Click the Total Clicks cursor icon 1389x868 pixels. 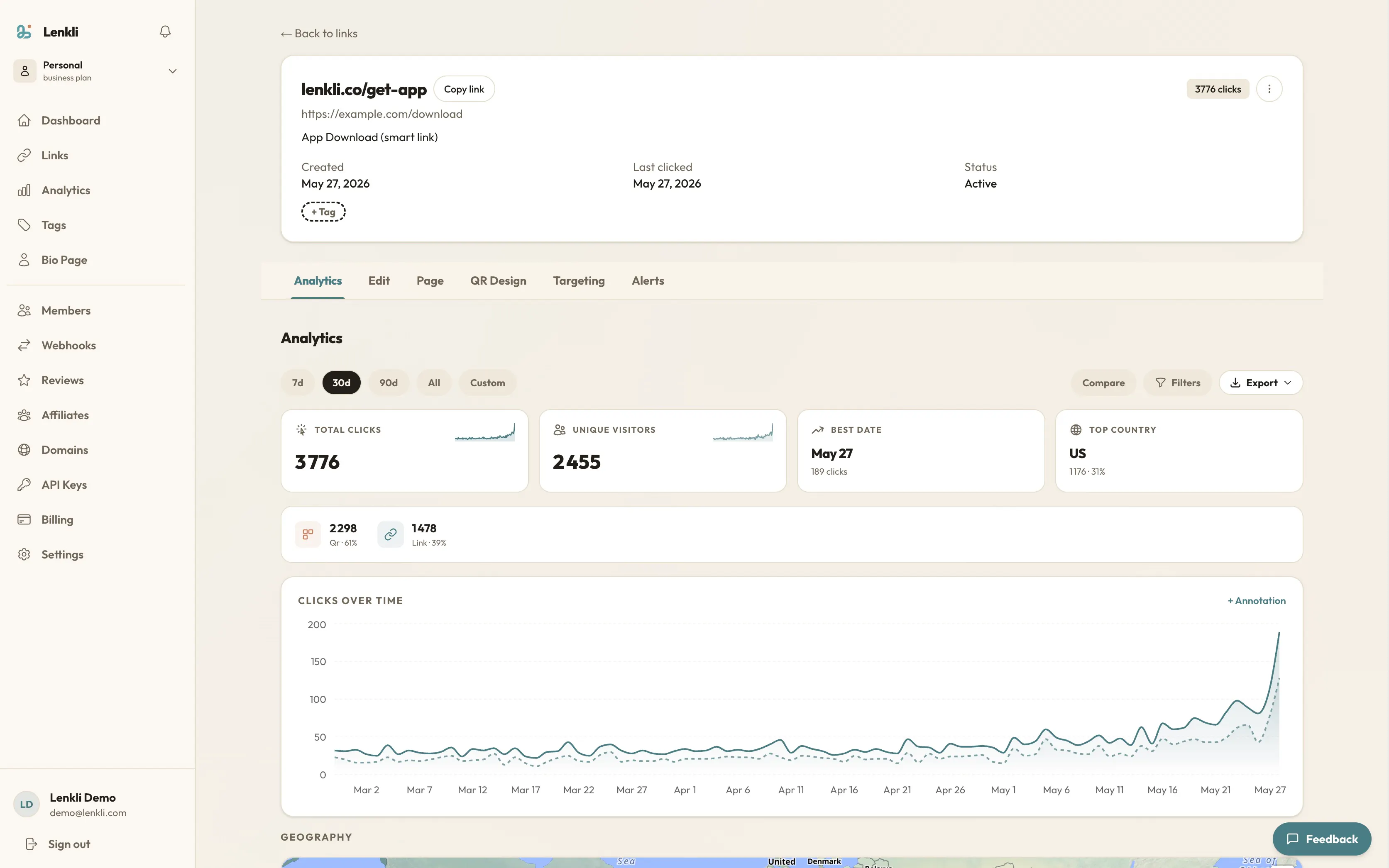click(x=301, y=430)
